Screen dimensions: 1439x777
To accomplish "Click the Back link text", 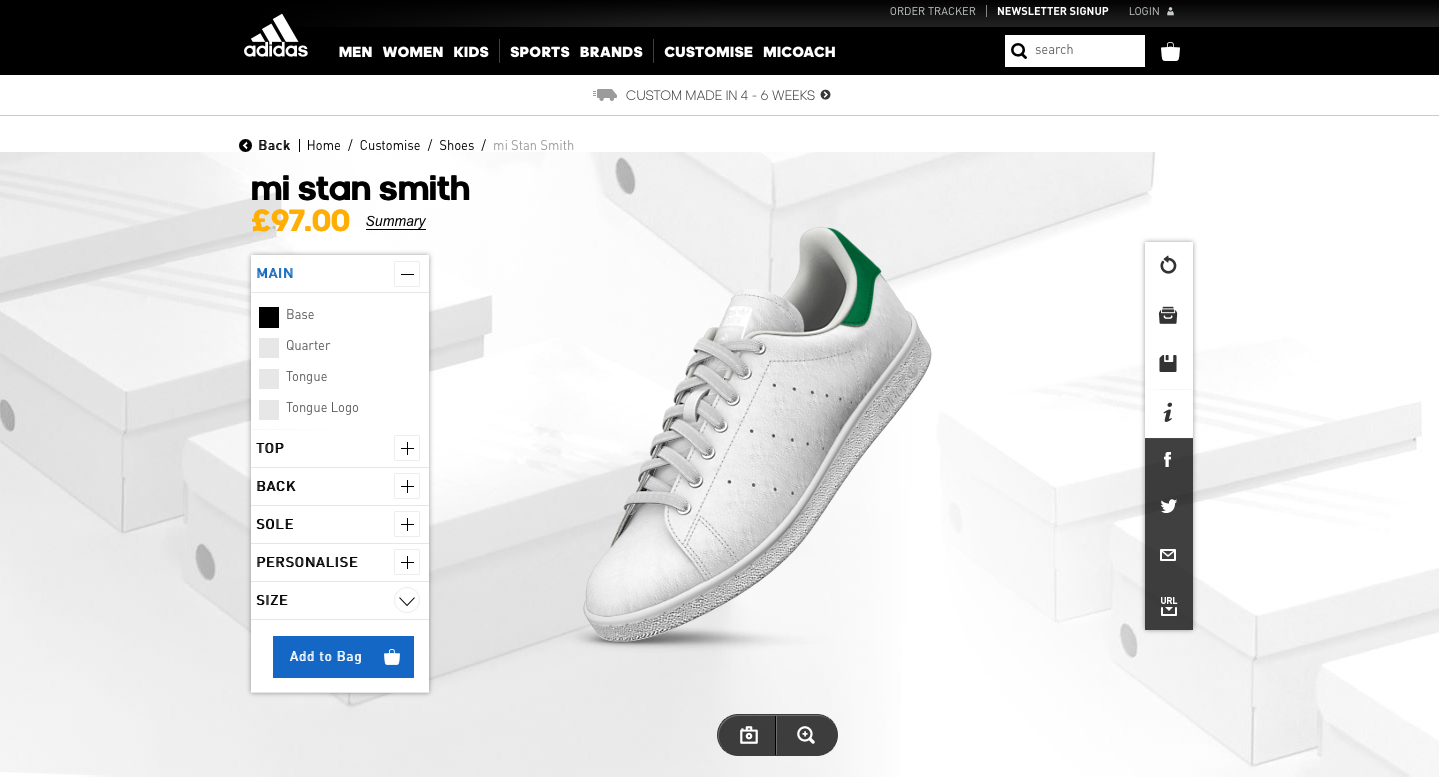I will [274, 146].
